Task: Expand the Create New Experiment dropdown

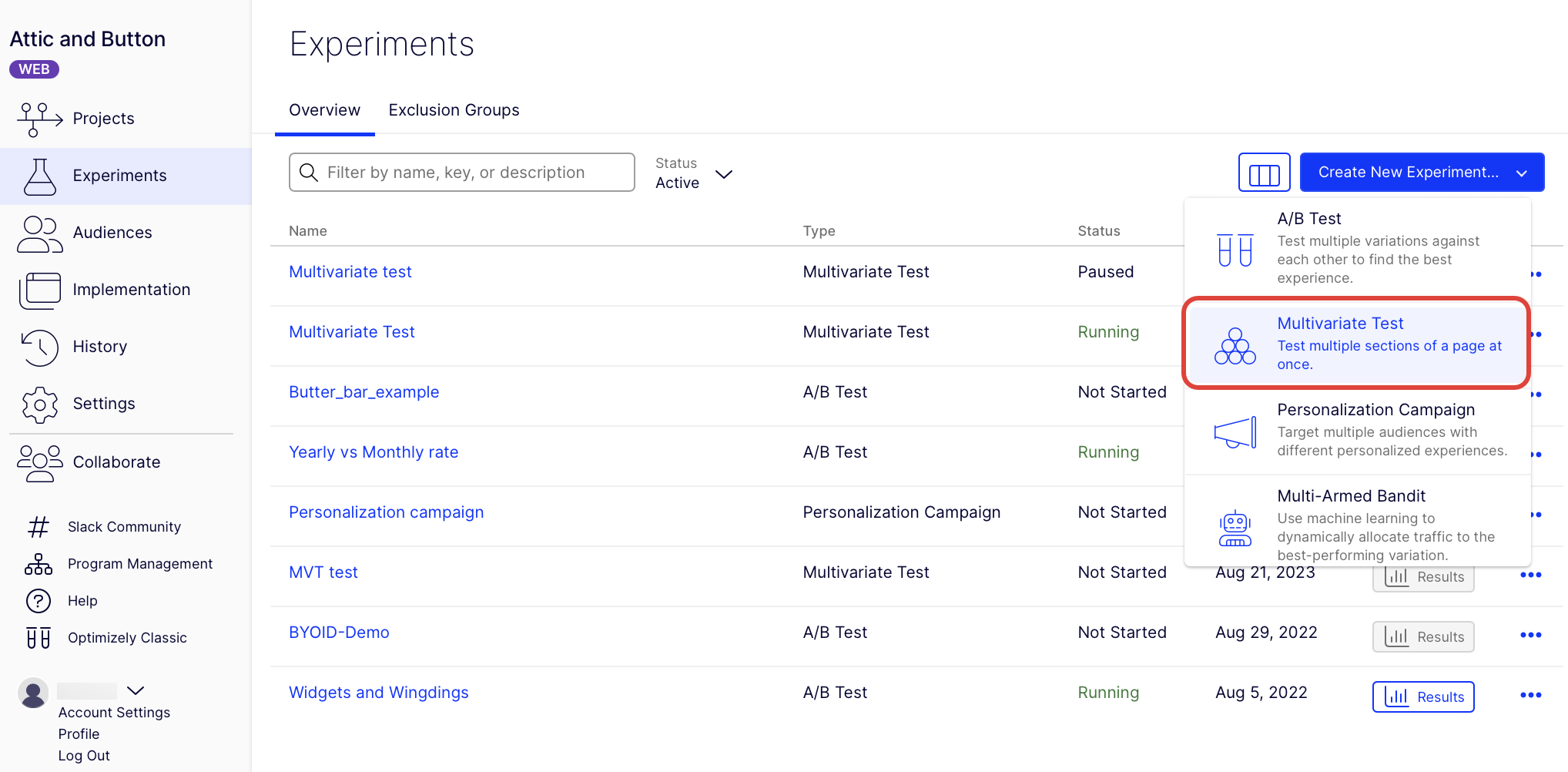Action: point(1422,173)
